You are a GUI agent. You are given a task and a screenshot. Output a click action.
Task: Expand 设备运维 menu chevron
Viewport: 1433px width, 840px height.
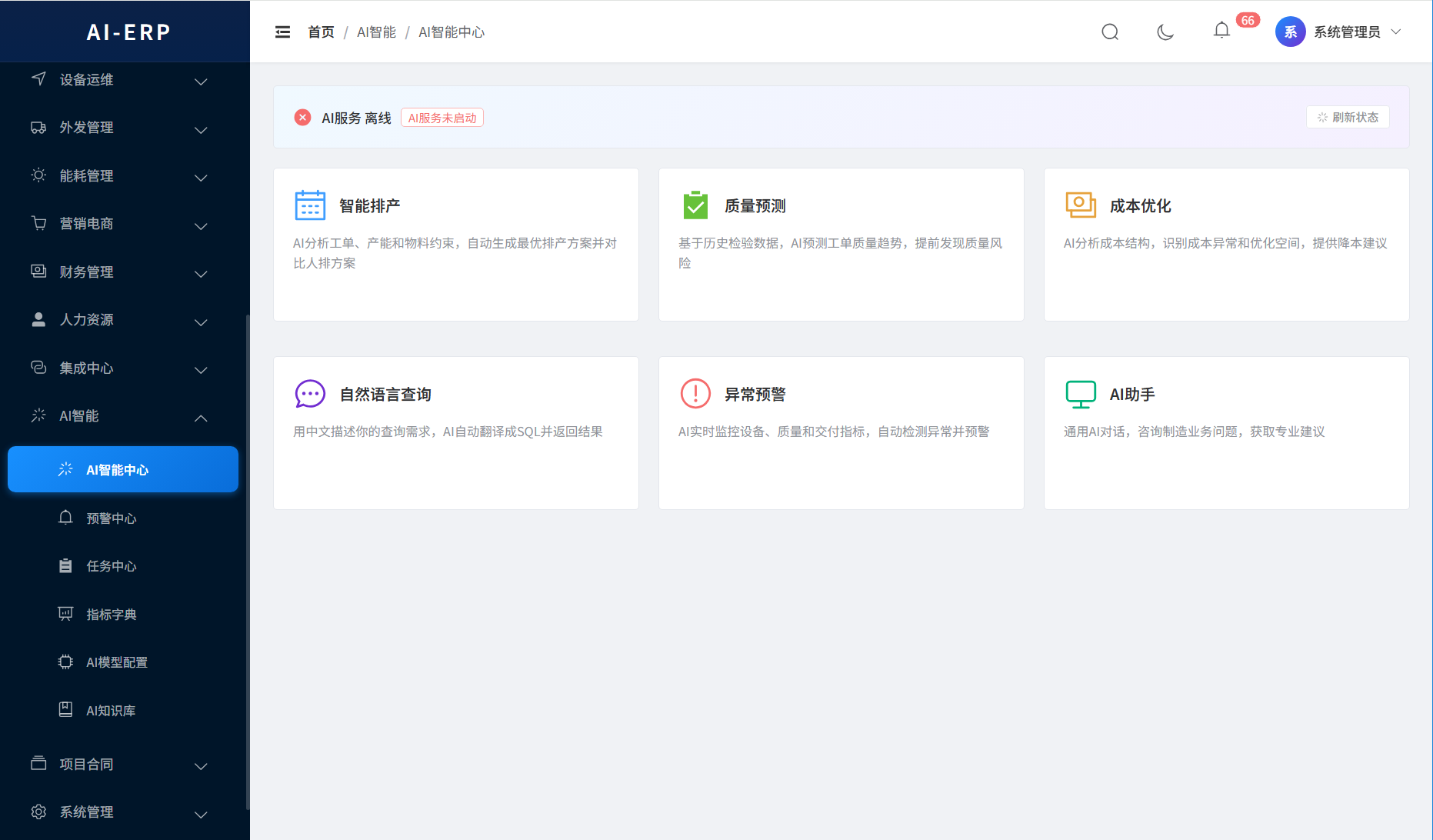[x=201, y=82]
